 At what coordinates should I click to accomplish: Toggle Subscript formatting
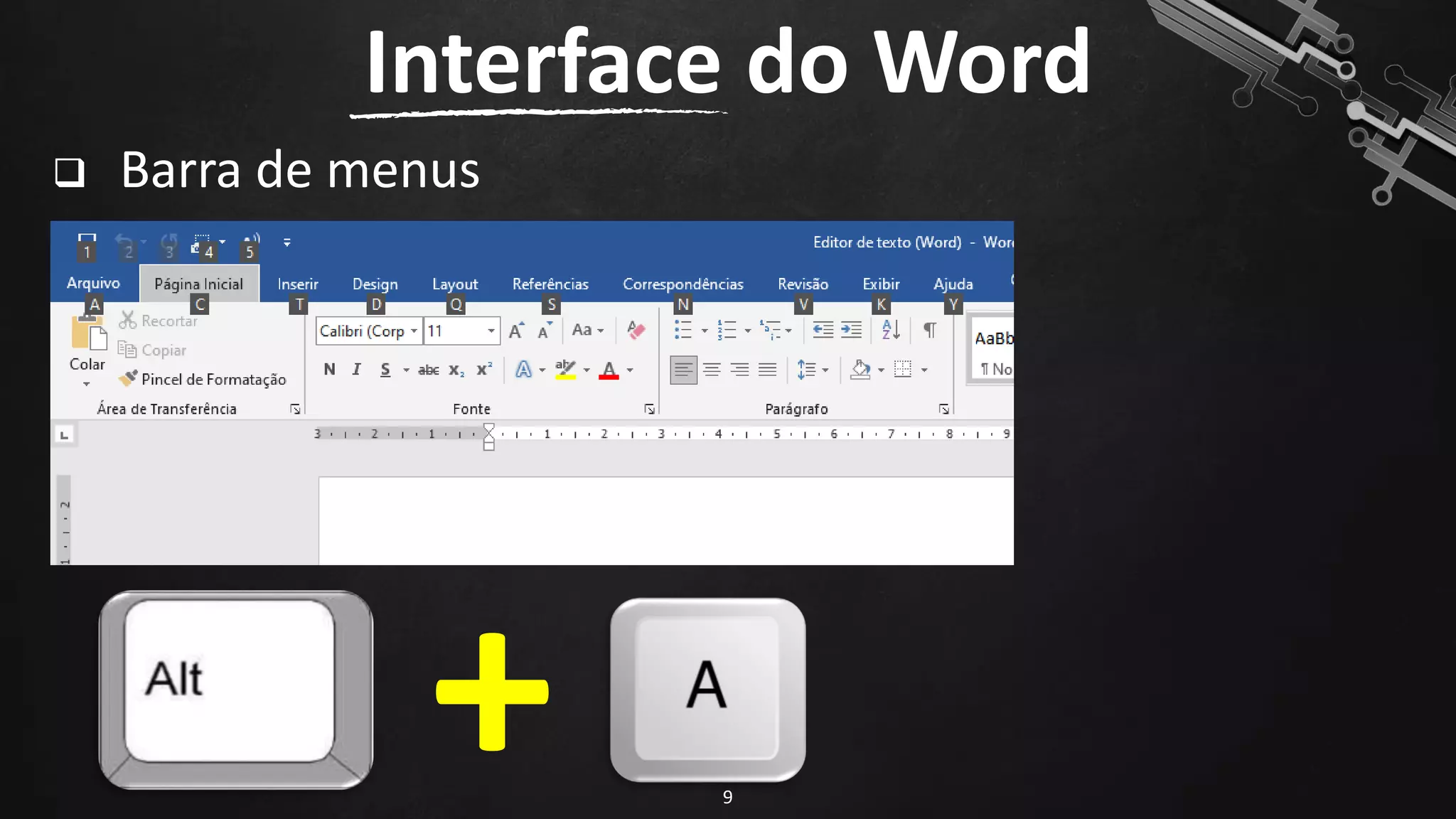pos(456,370)
